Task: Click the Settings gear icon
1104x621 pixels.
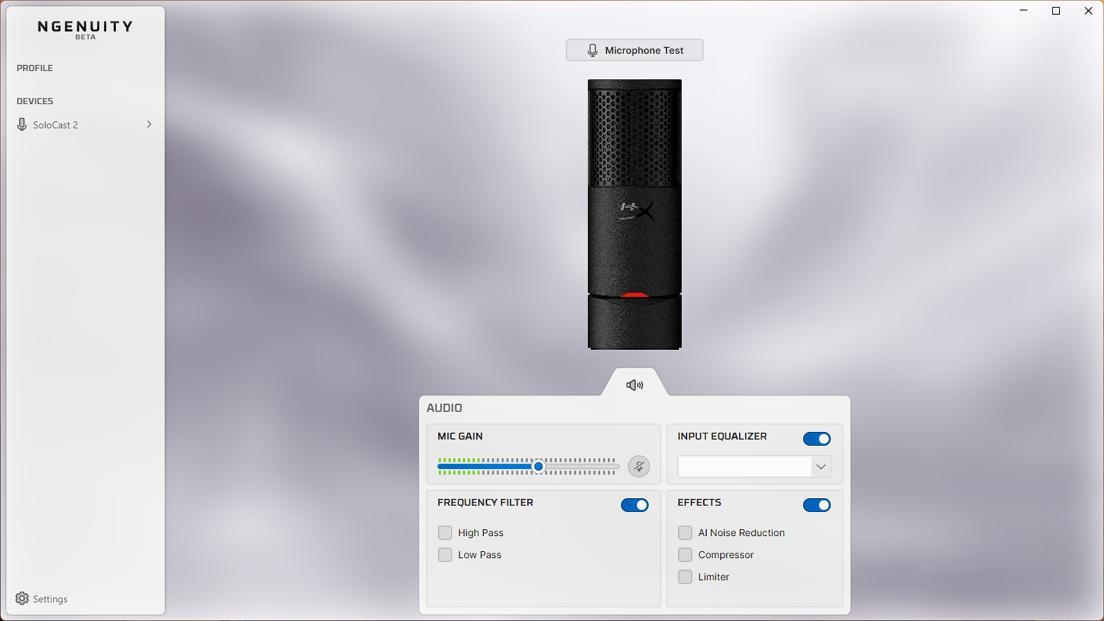Action: (22, 599)
